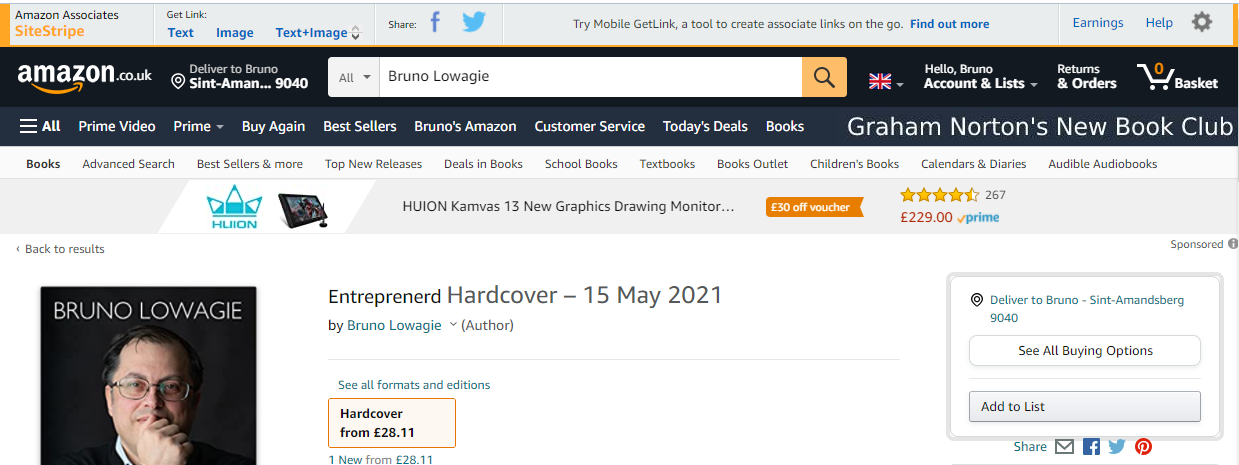Open Books Outlet
The height and width of the screenshot is (465, 1239).
tap(752, 164)
